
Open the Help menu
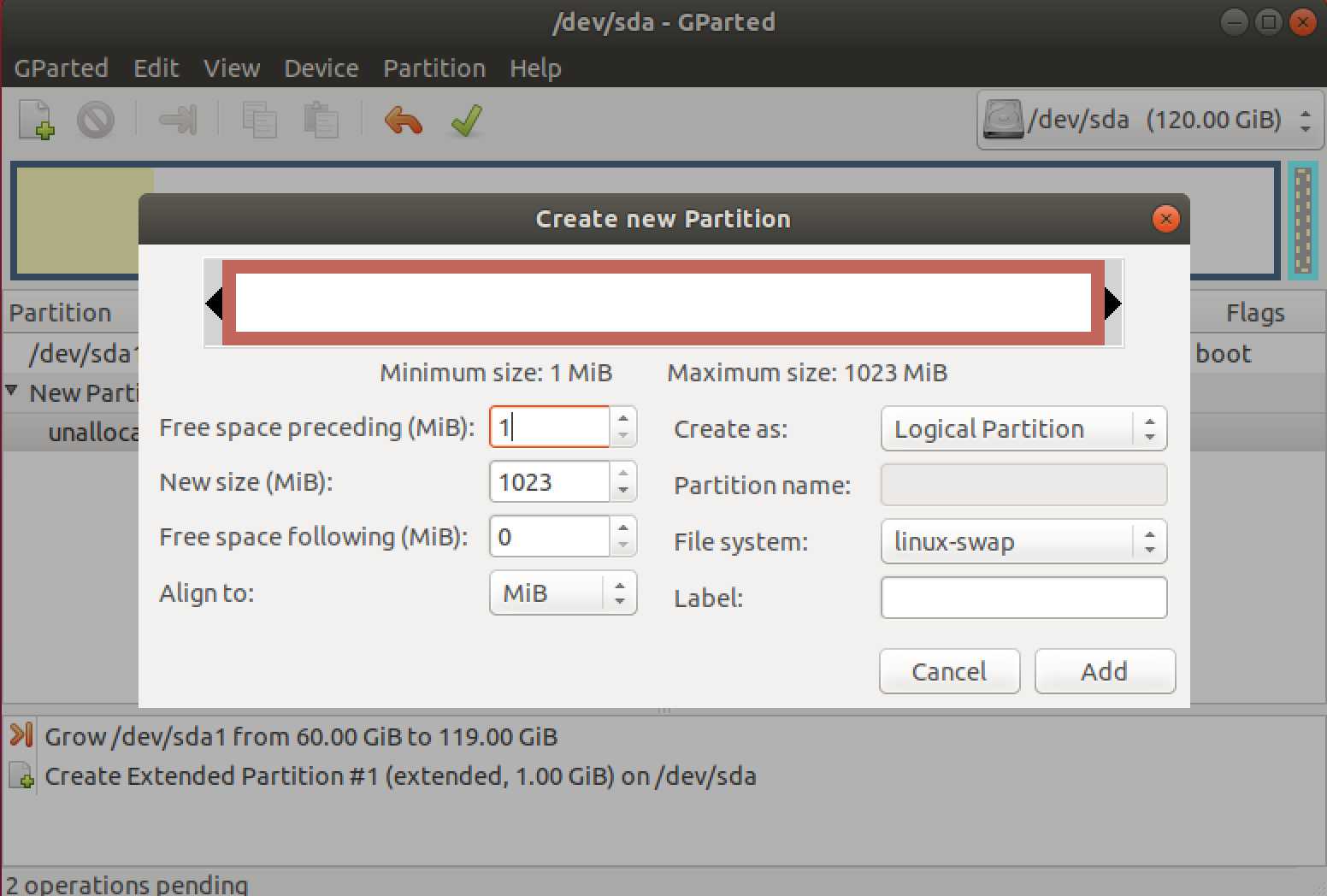535,68
